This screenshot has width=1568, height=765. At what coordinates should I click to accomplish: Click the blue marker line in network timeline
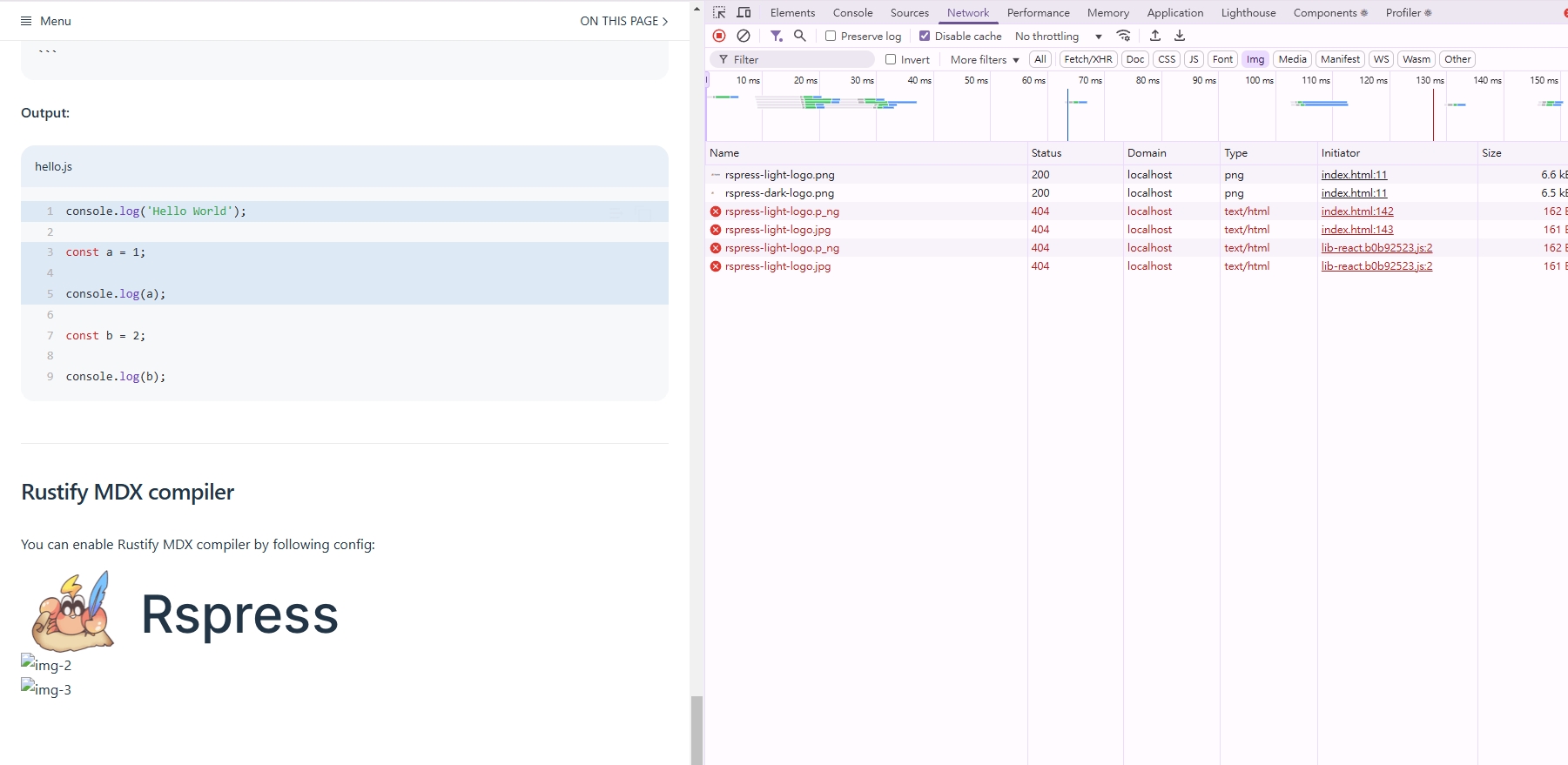click(x=1067, y=114)
